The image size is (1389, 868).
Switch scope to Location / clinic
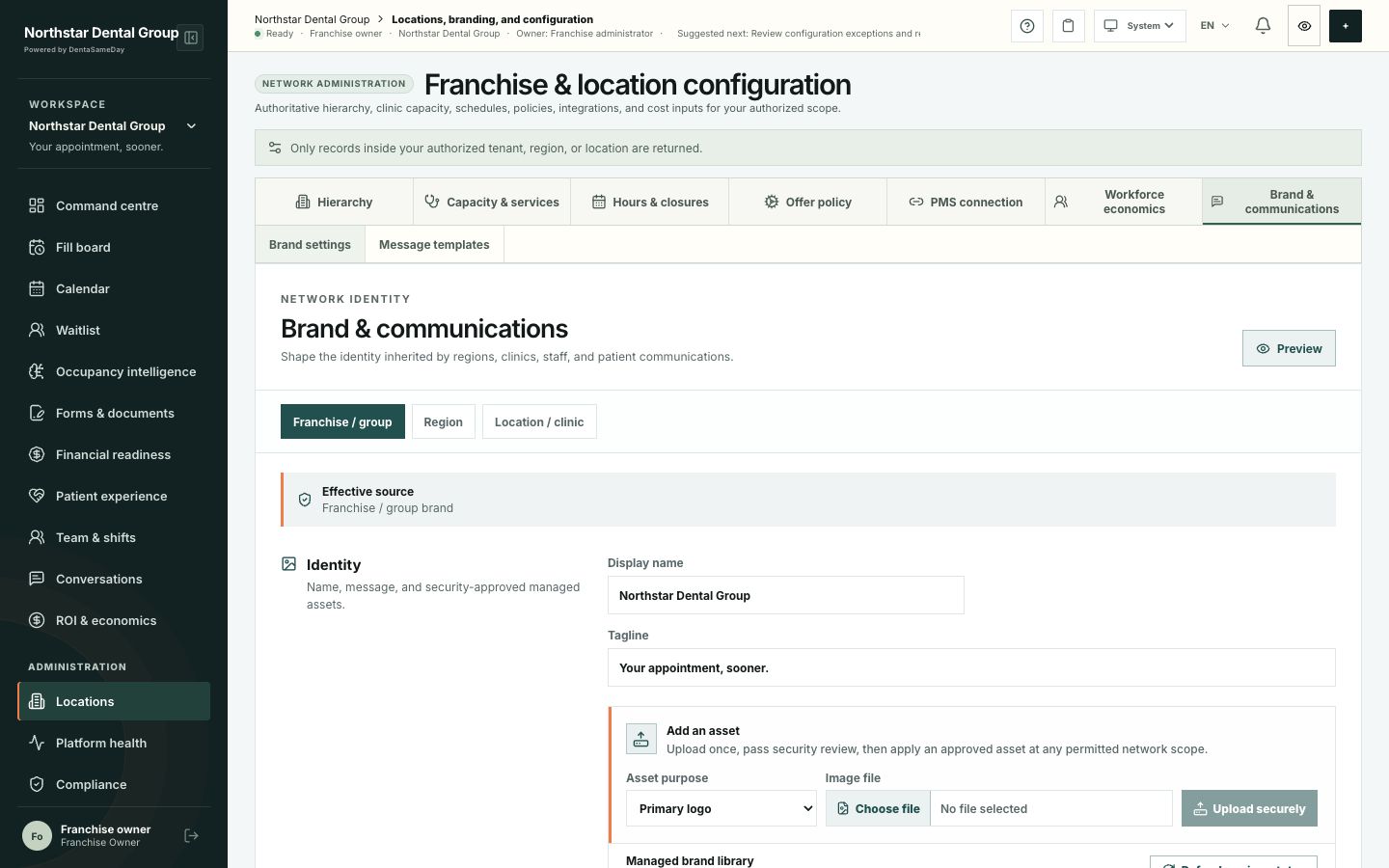[x=539, y=421]
